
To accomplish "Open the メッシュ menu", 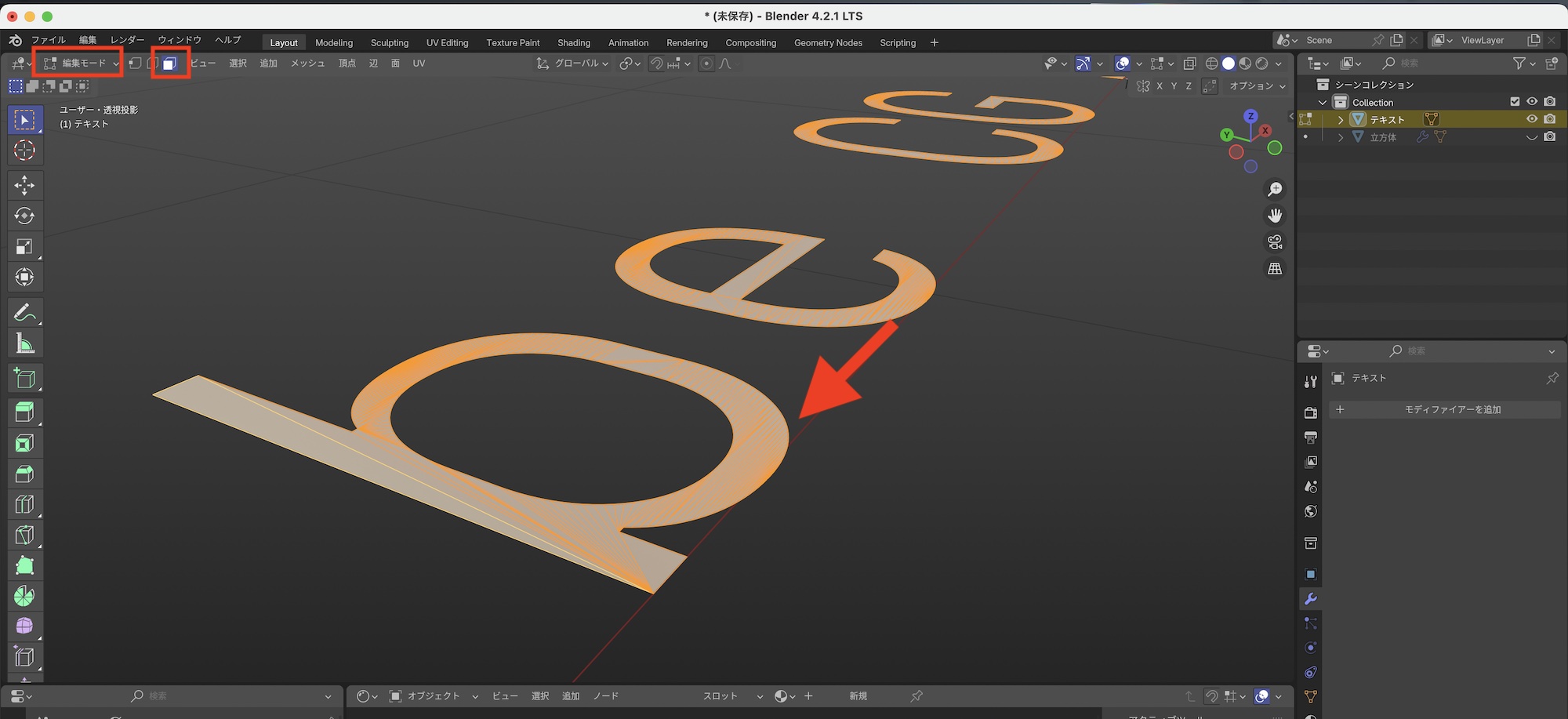I will pos(307,64).
